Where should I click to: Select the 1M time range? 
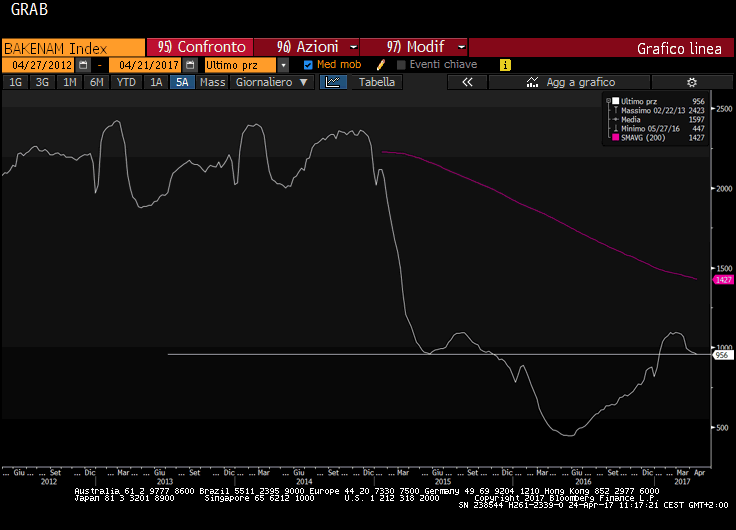coord(69,82)
